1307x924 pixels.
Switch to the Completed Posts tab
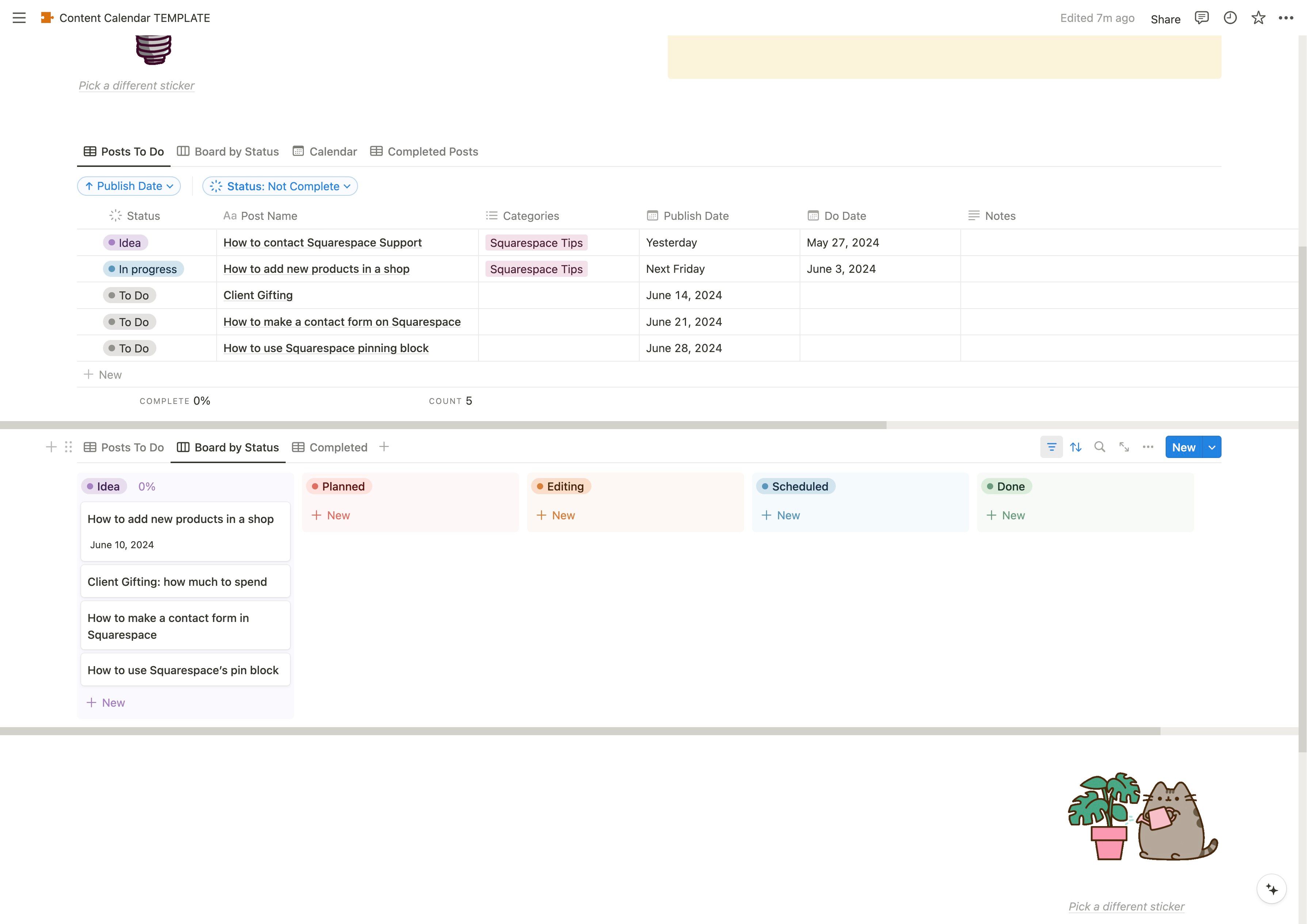click(424, 152)
